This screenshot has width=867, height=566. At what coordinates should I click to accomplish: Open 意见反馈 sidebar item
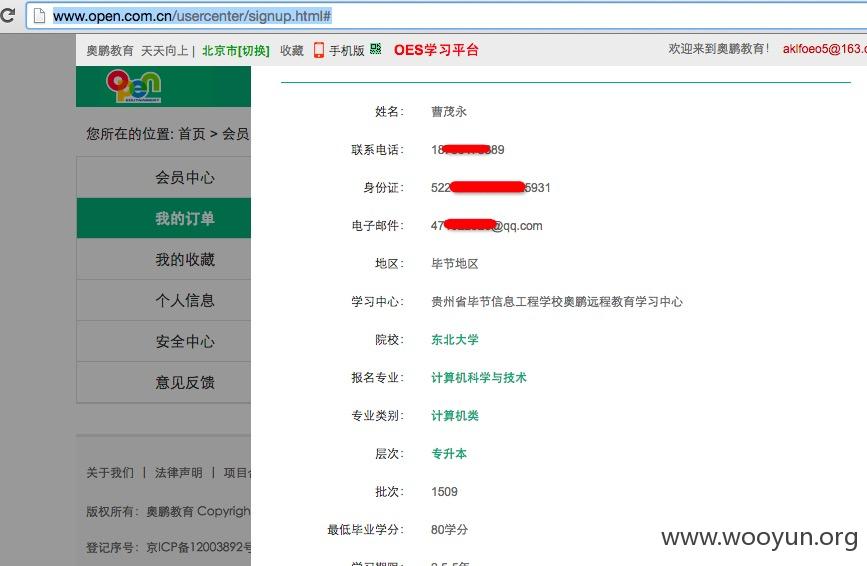(x=164, y=382)
